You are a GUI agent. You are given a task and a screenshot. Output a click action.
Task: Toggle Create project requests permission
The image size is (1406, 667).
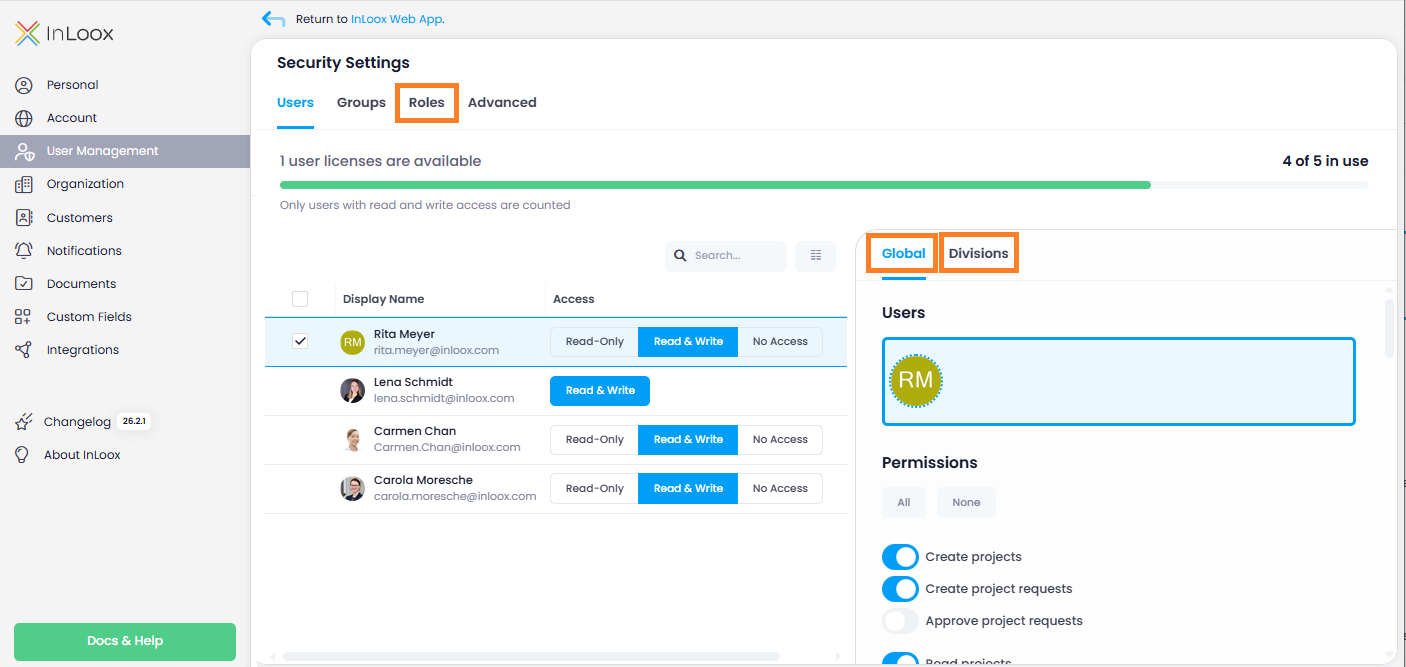coord(900,589)
